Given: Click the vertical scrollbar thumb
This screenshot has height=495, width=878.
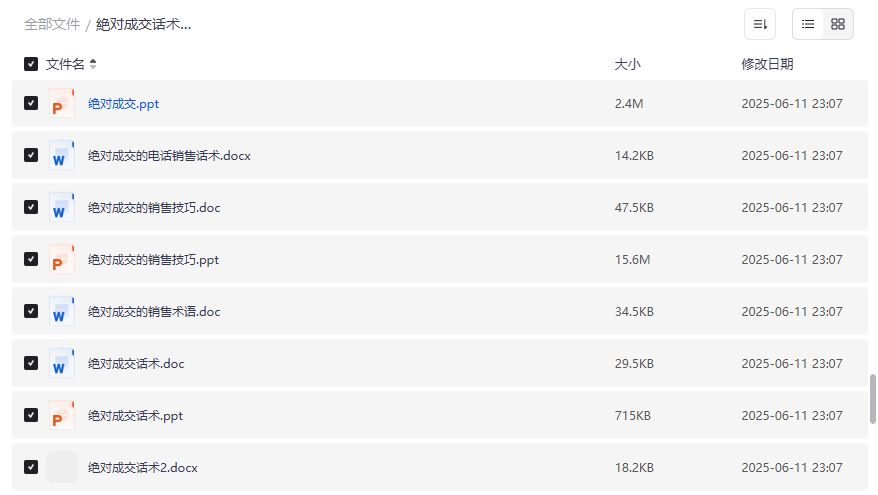Looking at the screenshot, I should click(872, 399).
